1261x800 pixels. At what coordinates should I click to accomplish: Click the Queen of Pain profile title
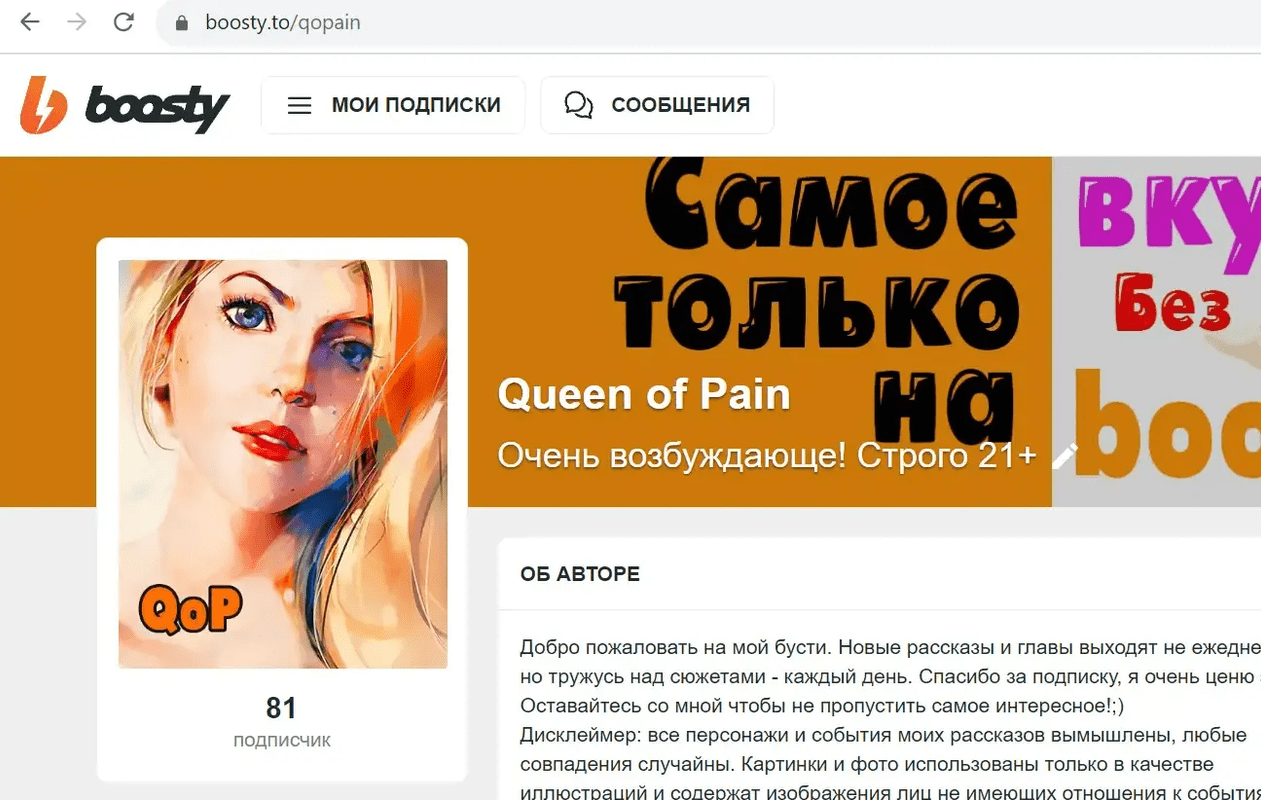coord(644,394)
